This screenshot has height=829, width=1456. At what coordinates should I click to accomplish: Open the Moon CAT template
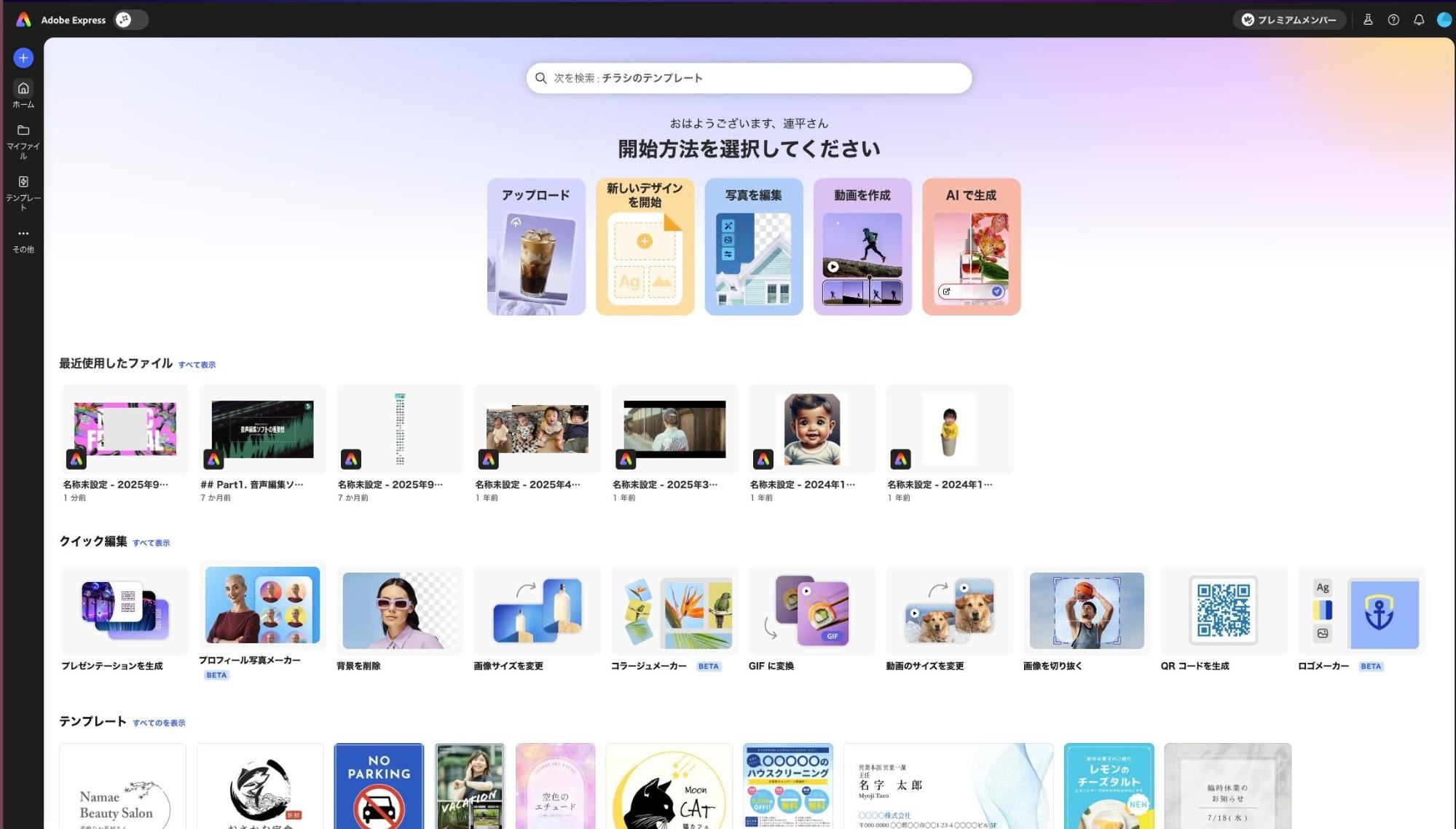[669, 786]
